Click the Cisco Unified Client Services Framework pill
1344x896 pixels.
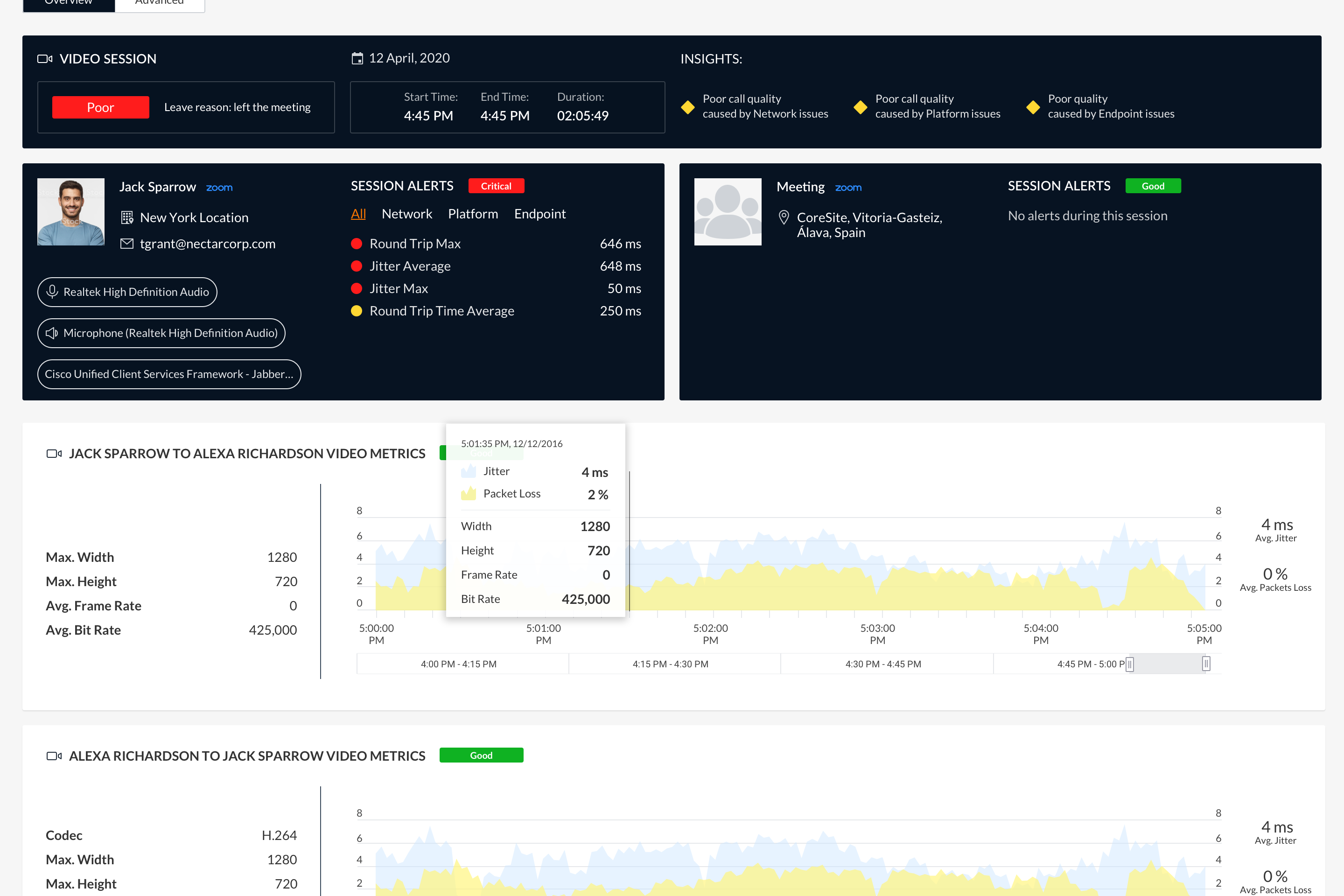[x=169, y=374]
